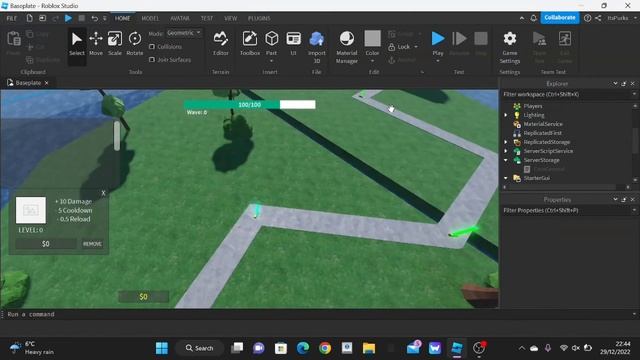
Task: Expand the ServerScriptService node
Action: (x=506, y=151)
